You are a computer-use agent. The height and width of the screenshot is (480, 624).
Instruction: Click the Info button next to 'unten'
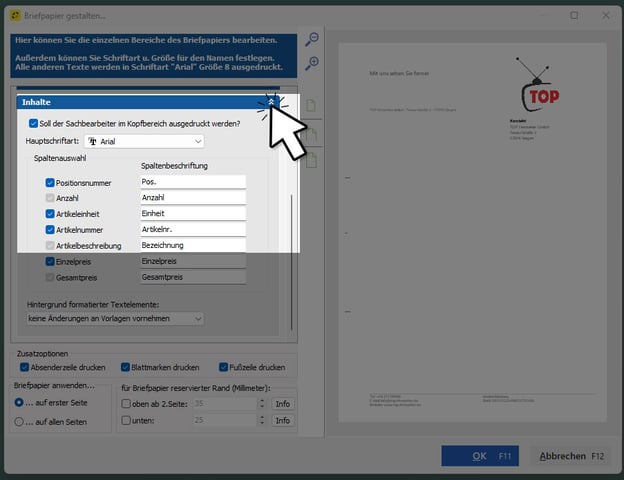click(x=283, y=421)
